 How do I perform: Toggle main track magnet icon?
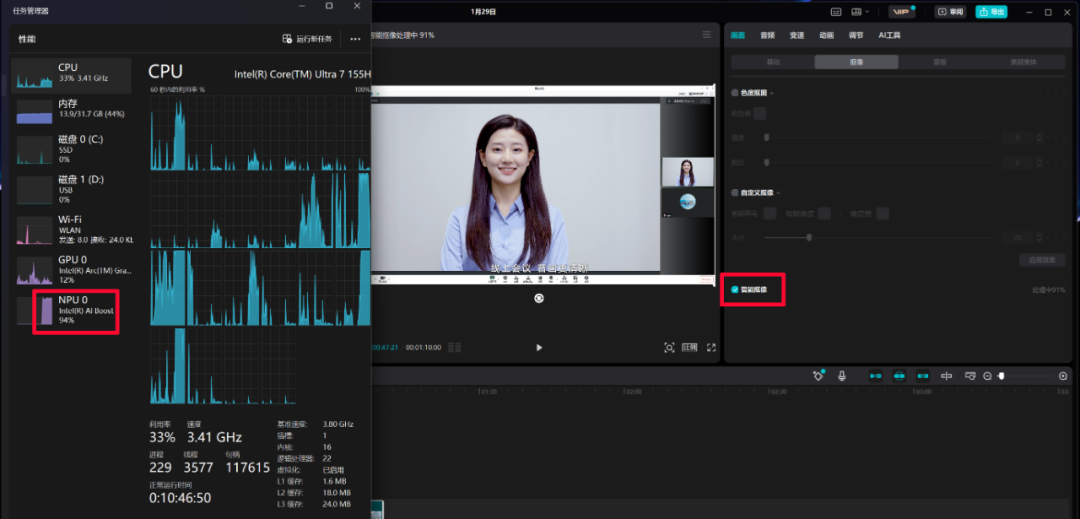click(x=875, y=376)
